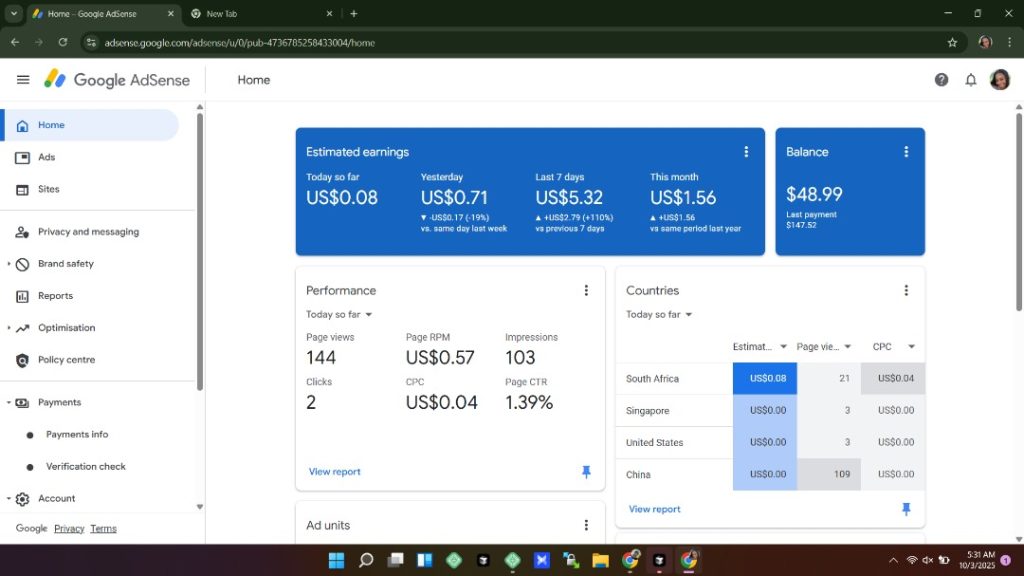Open Balance card more options menu
The height and width of the screenshot is (576, 1024).
pyautogui.click(x=906, y=152)
